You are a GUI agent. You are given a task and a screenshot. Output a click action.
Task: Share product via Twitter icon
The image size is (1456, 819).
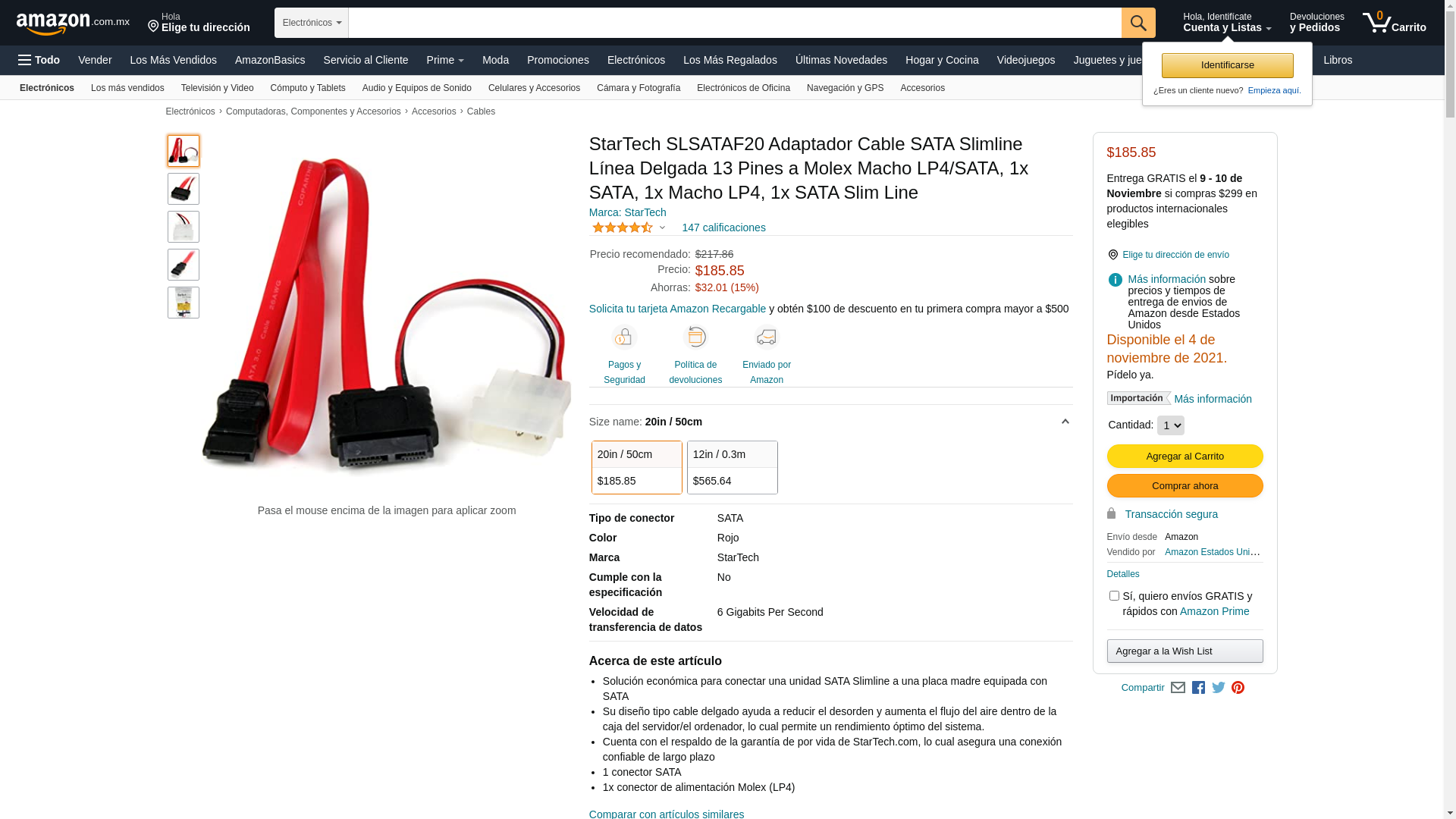(x=1219, y=688)
